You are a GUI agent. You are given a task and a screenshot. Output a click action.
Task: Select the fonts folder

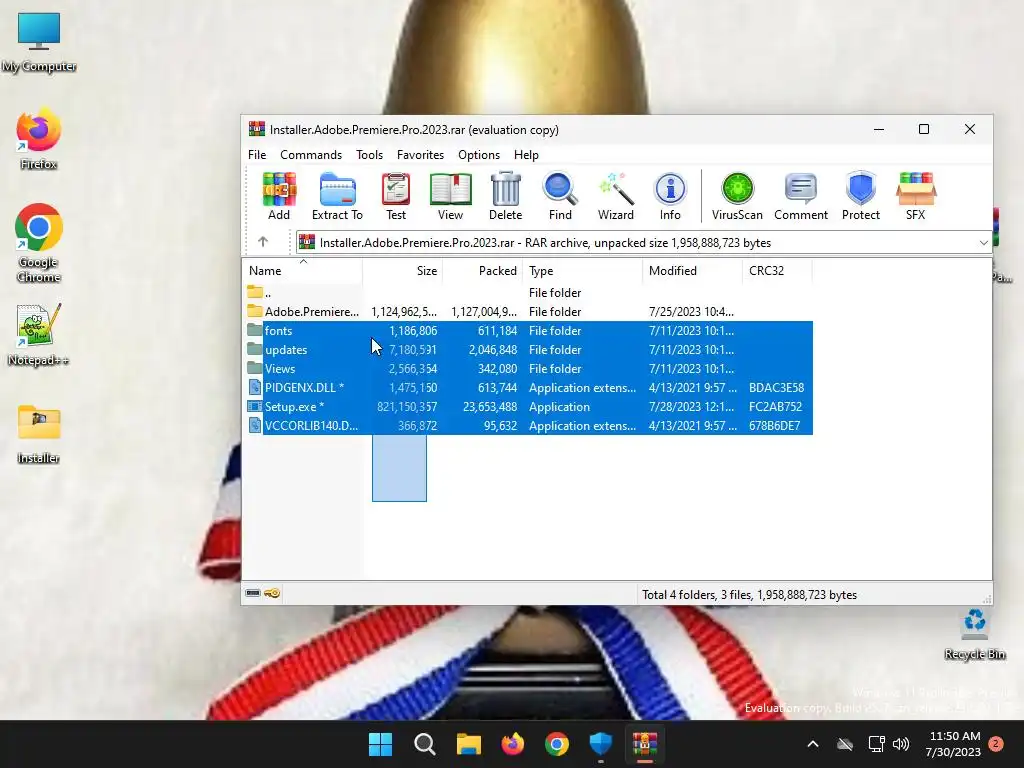pyautogui.click(x=529, y=330)
